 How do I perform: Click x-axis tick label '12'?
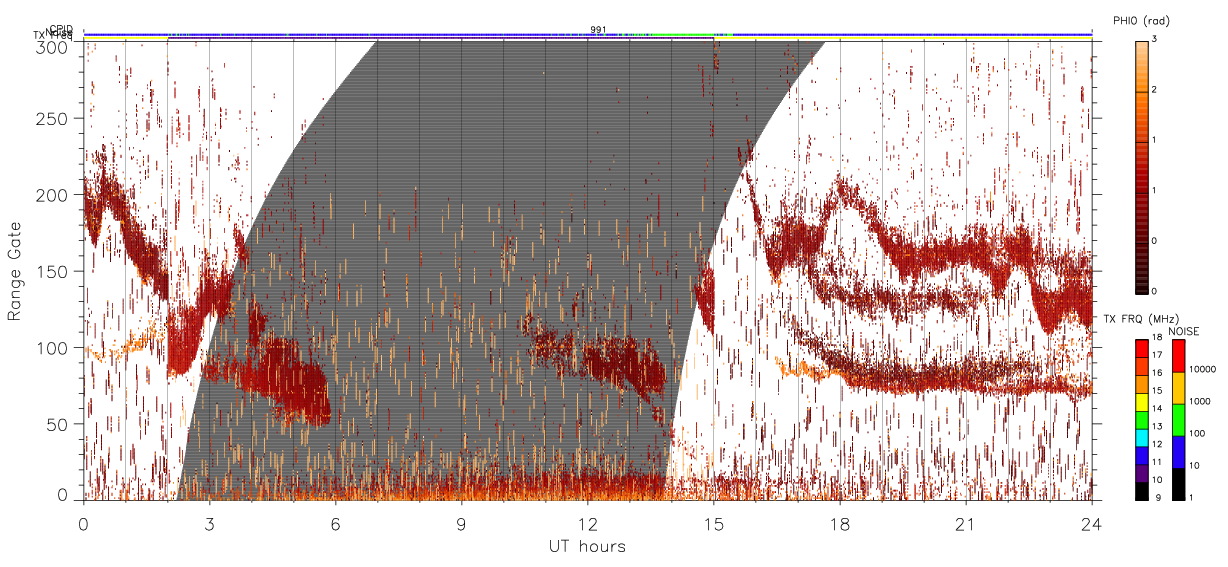(587, 524)
